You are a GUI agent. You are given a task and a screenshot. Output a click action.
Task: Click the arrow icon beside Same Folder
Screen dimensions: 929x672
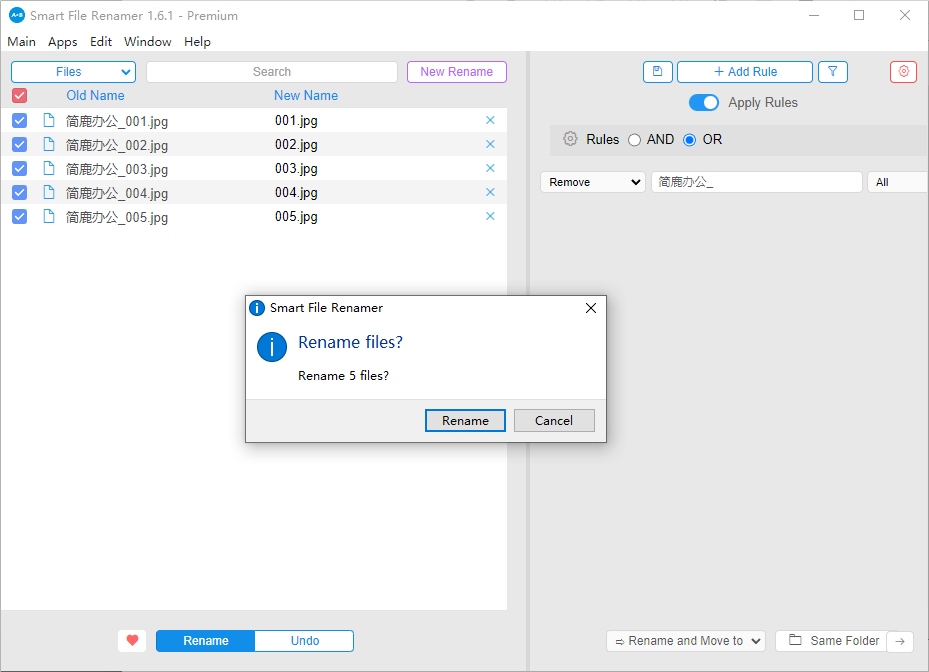click(x=900, y=641)
